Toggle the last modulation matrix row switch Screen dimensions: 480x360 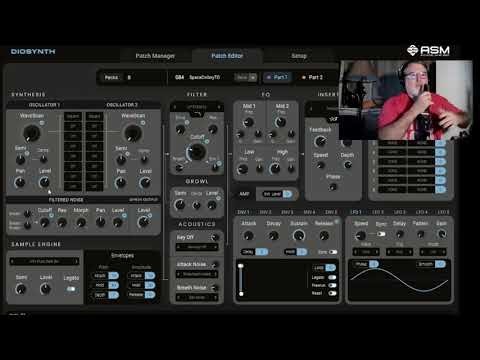(x=440, y=189)
